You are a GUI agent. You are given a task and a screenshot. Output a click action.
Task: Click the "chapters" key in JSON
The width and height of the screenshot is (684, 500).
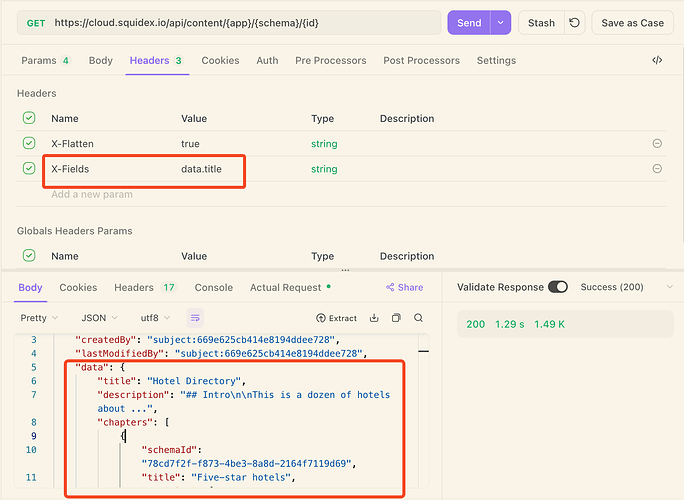125,422
